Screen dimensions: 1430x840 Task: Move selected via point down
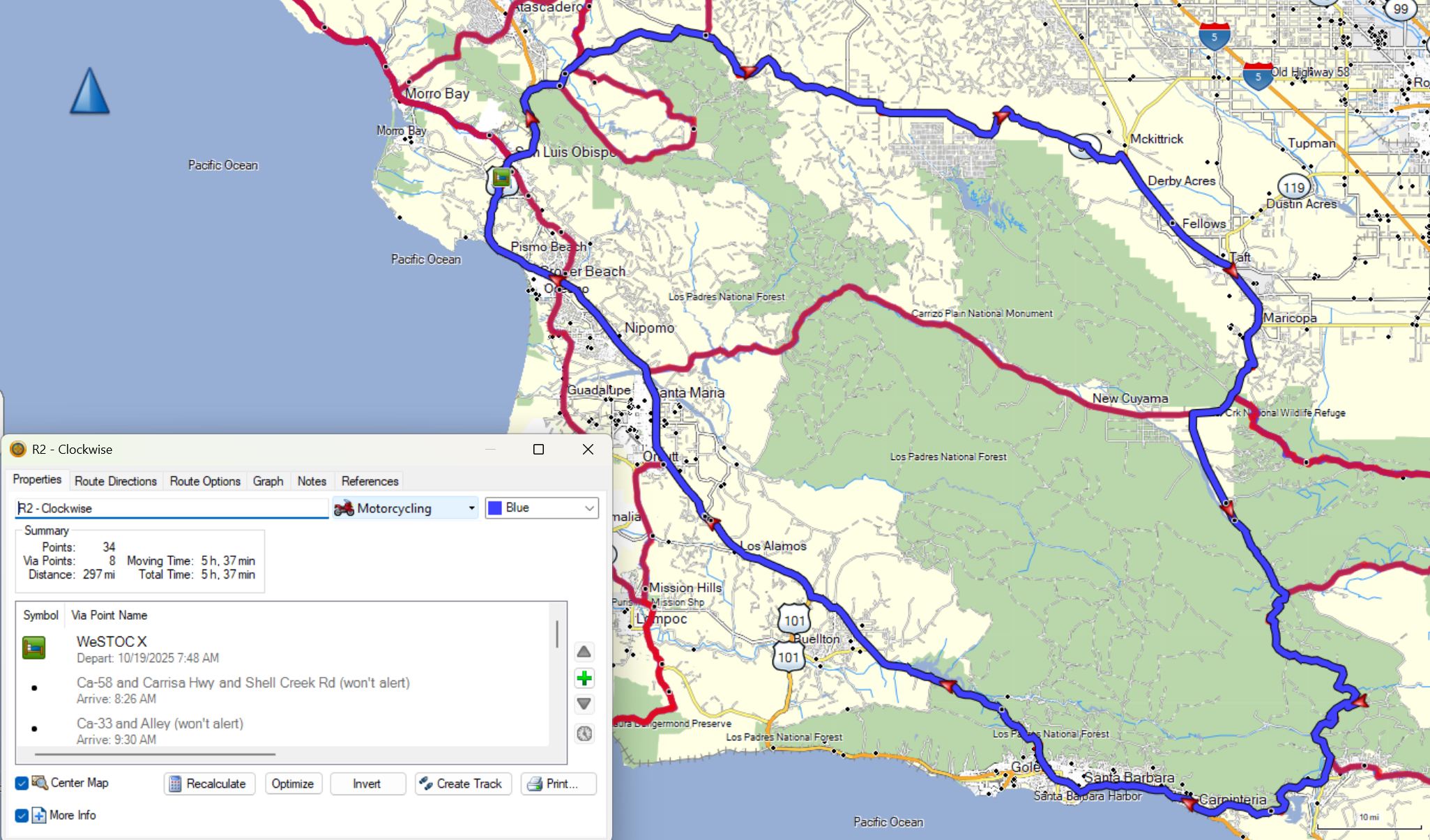(x=584, y=704)
